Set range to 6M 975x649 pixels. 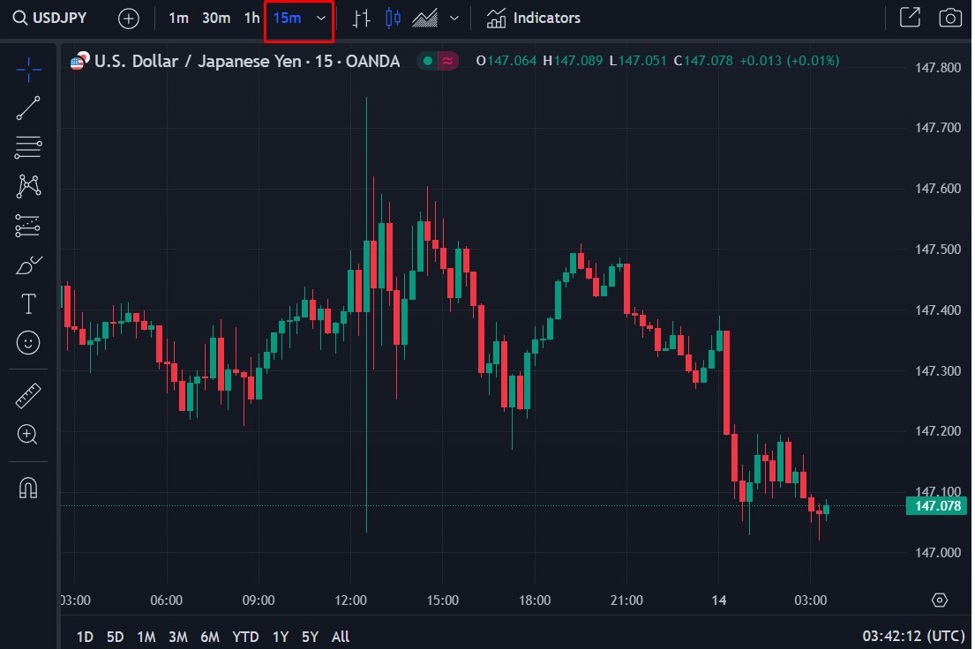[210, 637]
